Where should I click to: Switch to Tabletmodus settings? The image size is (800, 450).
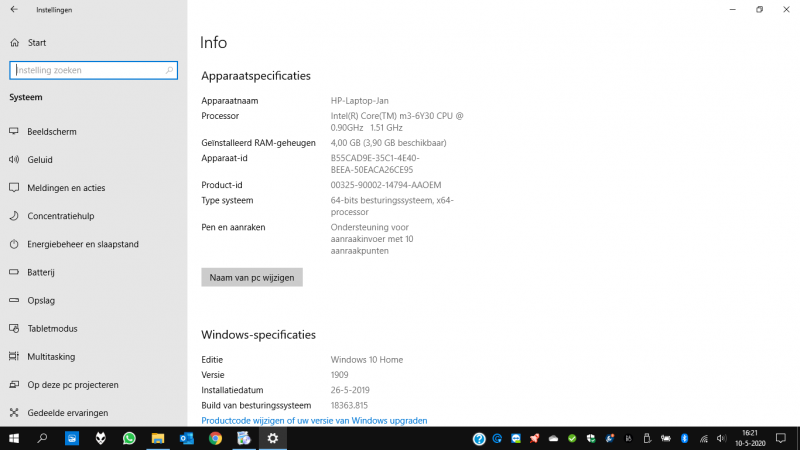pyautogui.click(x=52, y=328)
